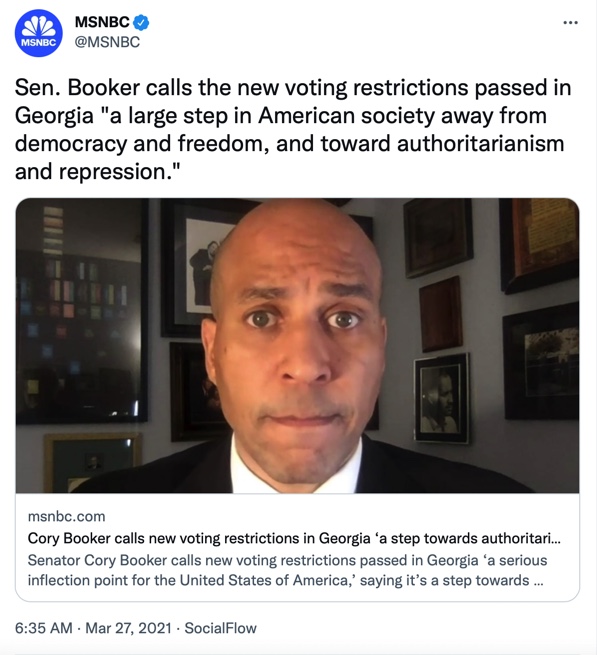Open the 6:35 AM timestamp permalink

tap(43, 628)
